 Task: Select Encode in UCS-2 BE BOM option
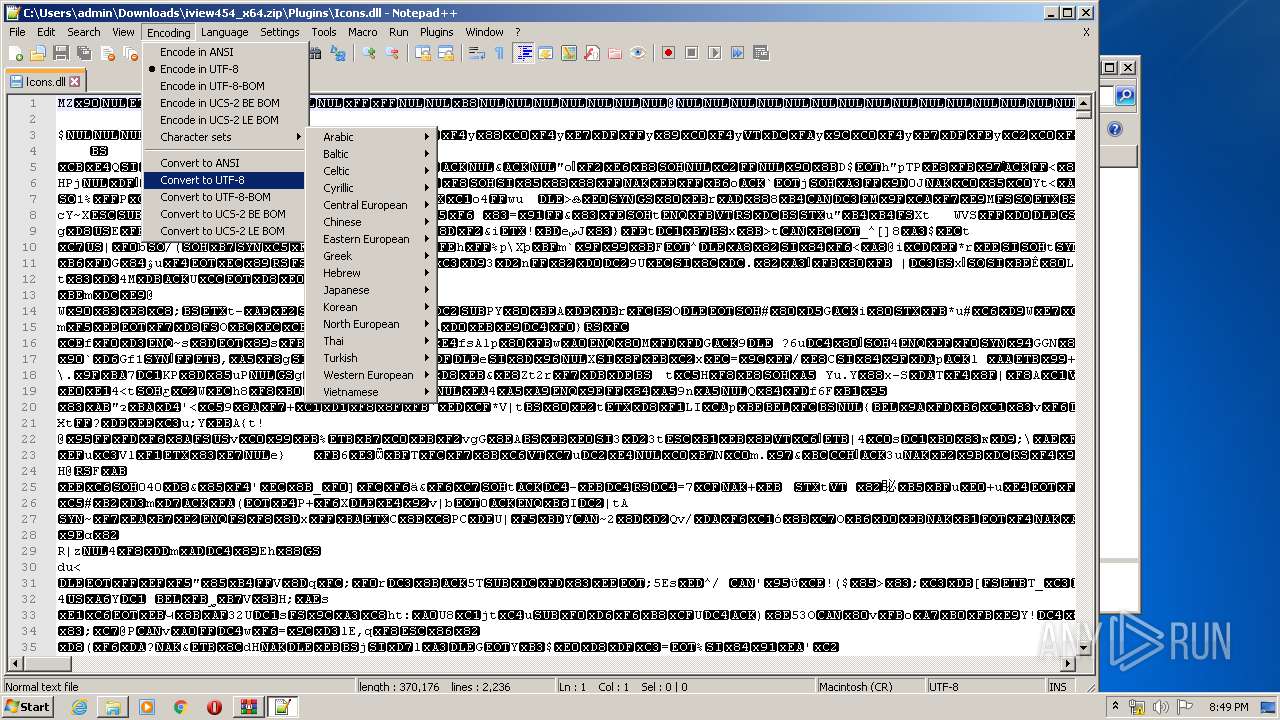tap(225, 103)
